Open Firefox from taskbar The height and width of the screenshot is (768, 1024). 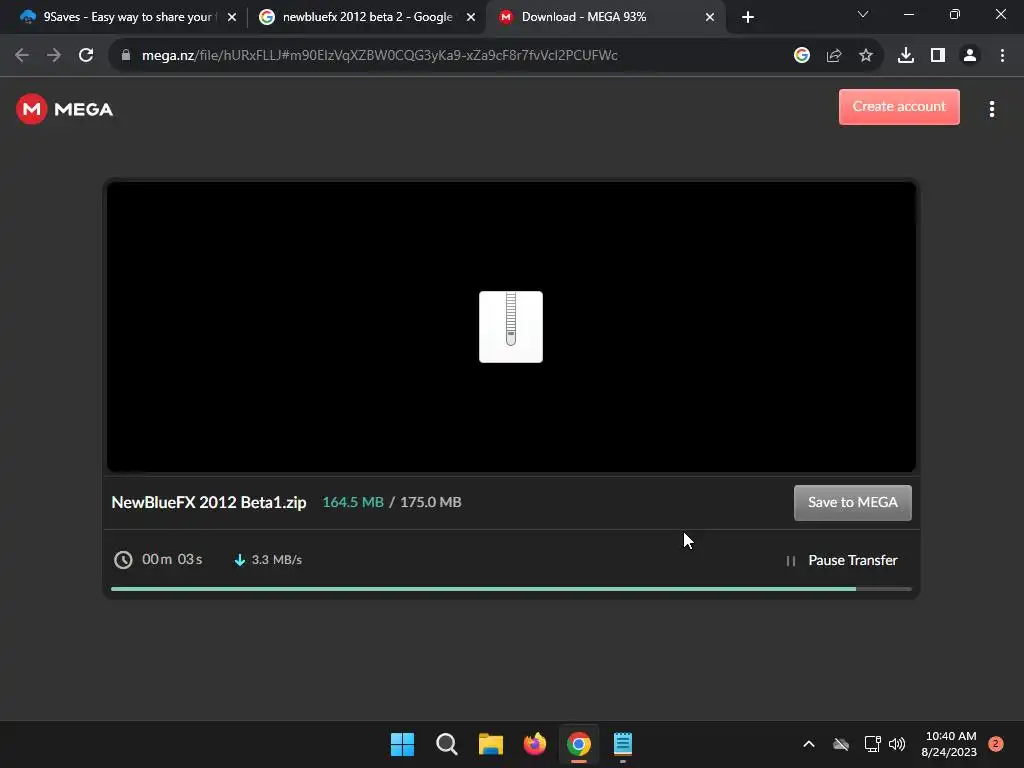click(x=535, y=744)
